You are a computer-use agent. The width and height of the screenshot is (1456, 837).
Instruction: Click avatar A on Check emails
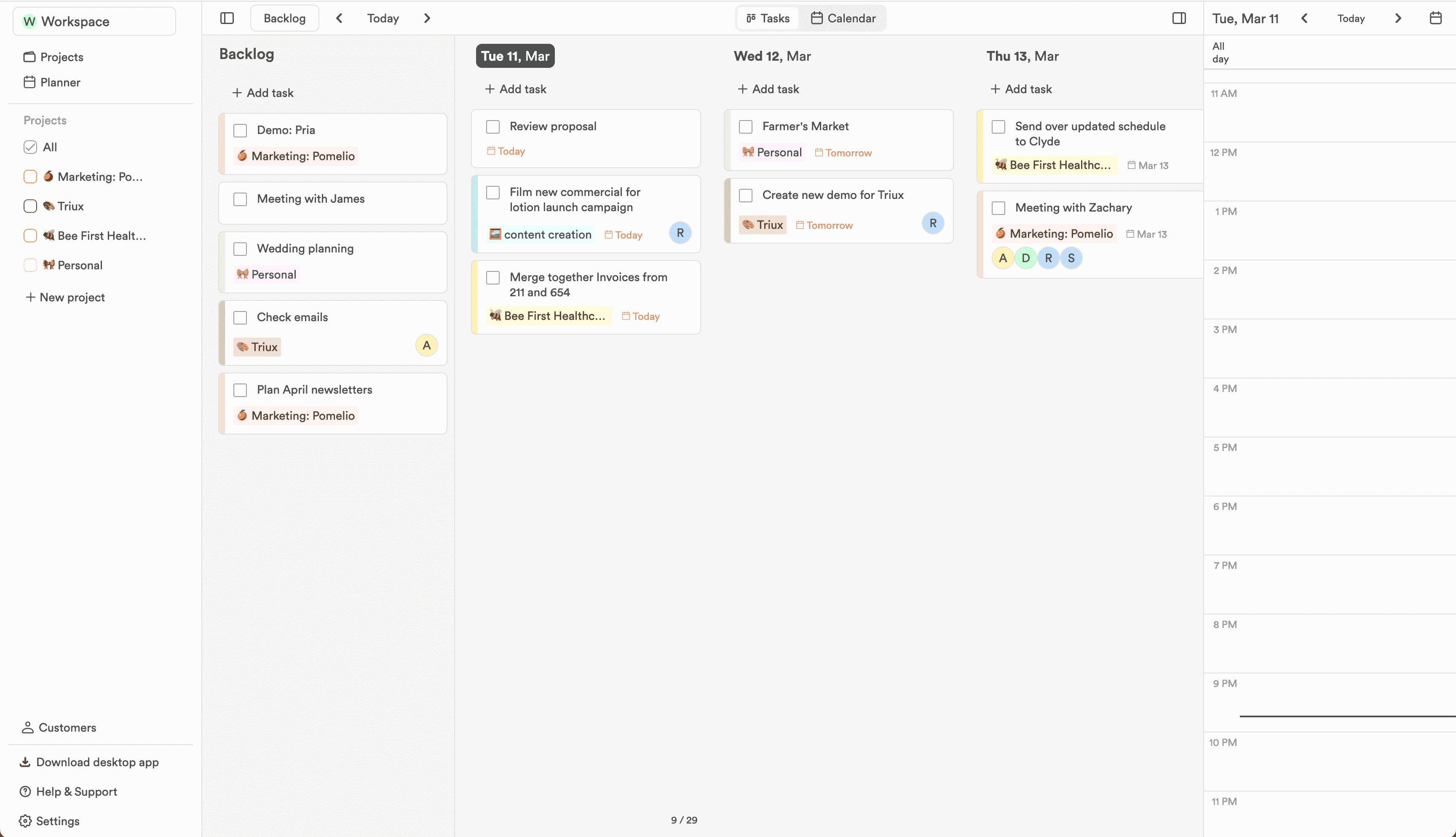(426, 345)
